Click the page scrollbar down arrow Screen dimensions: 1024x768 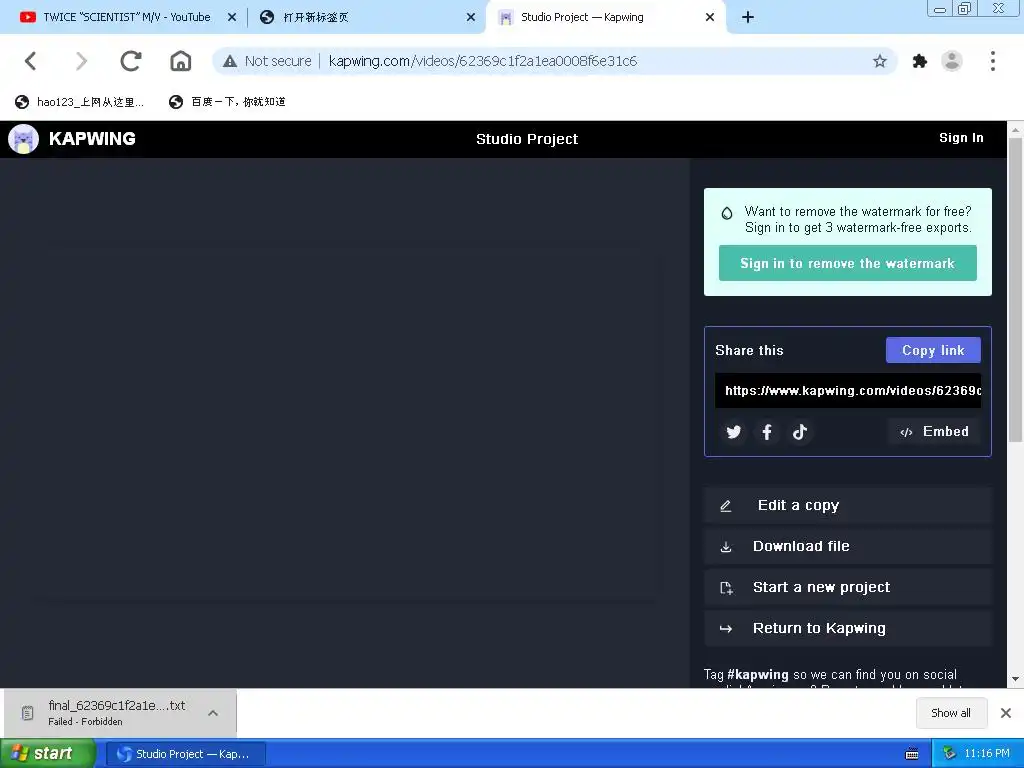point(1015,679)
